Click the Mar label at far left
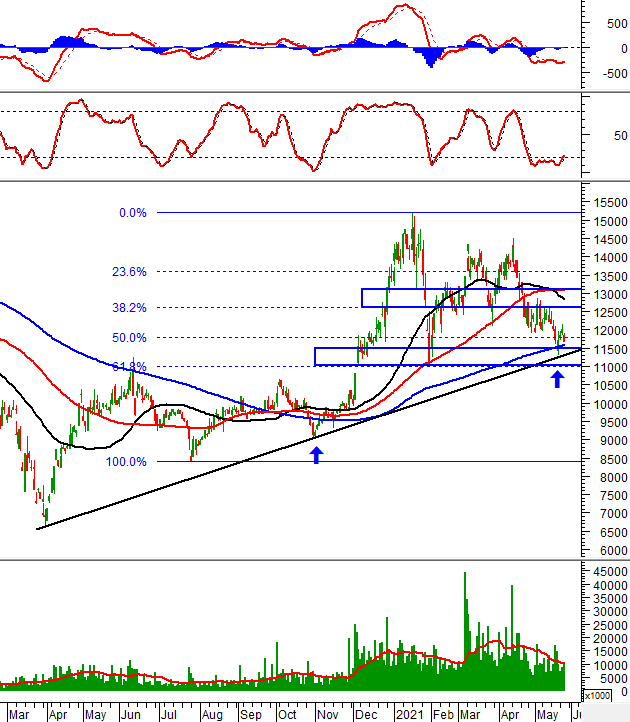This screenshot has width=630, height=722. click(19, 715)
